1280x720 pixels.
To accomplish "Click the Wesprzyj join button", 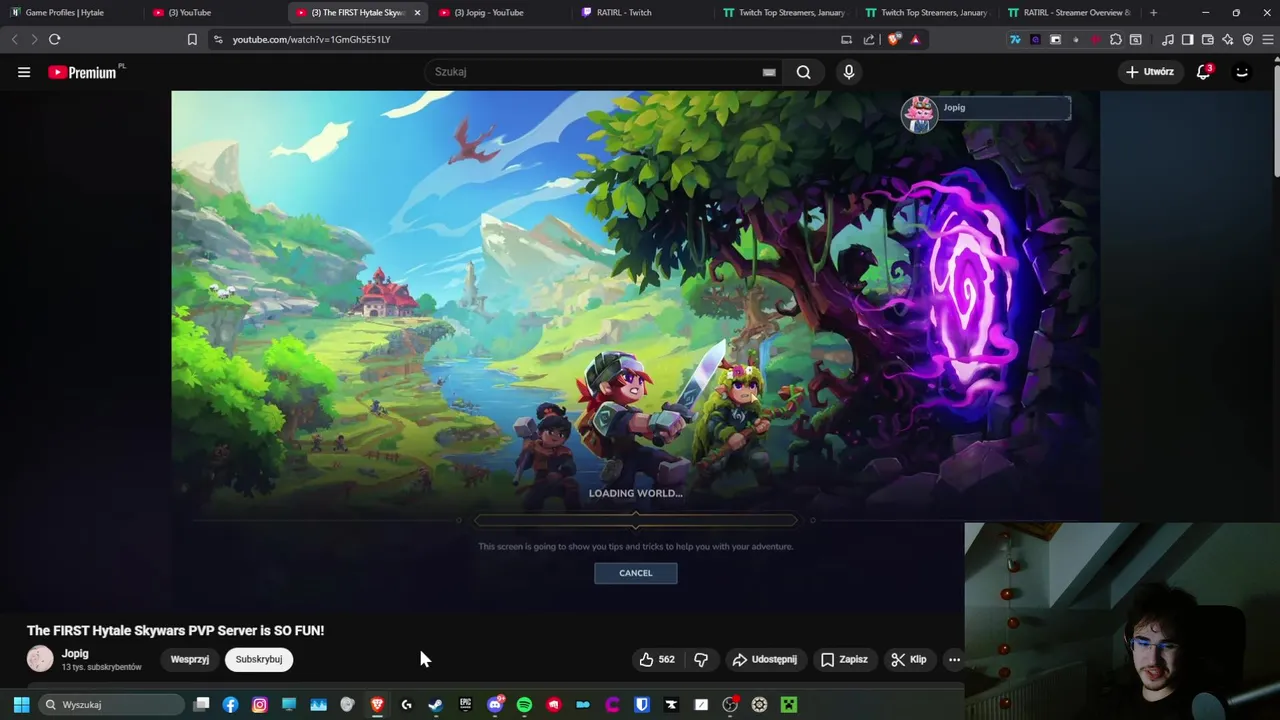I will (x=190, y=659).
